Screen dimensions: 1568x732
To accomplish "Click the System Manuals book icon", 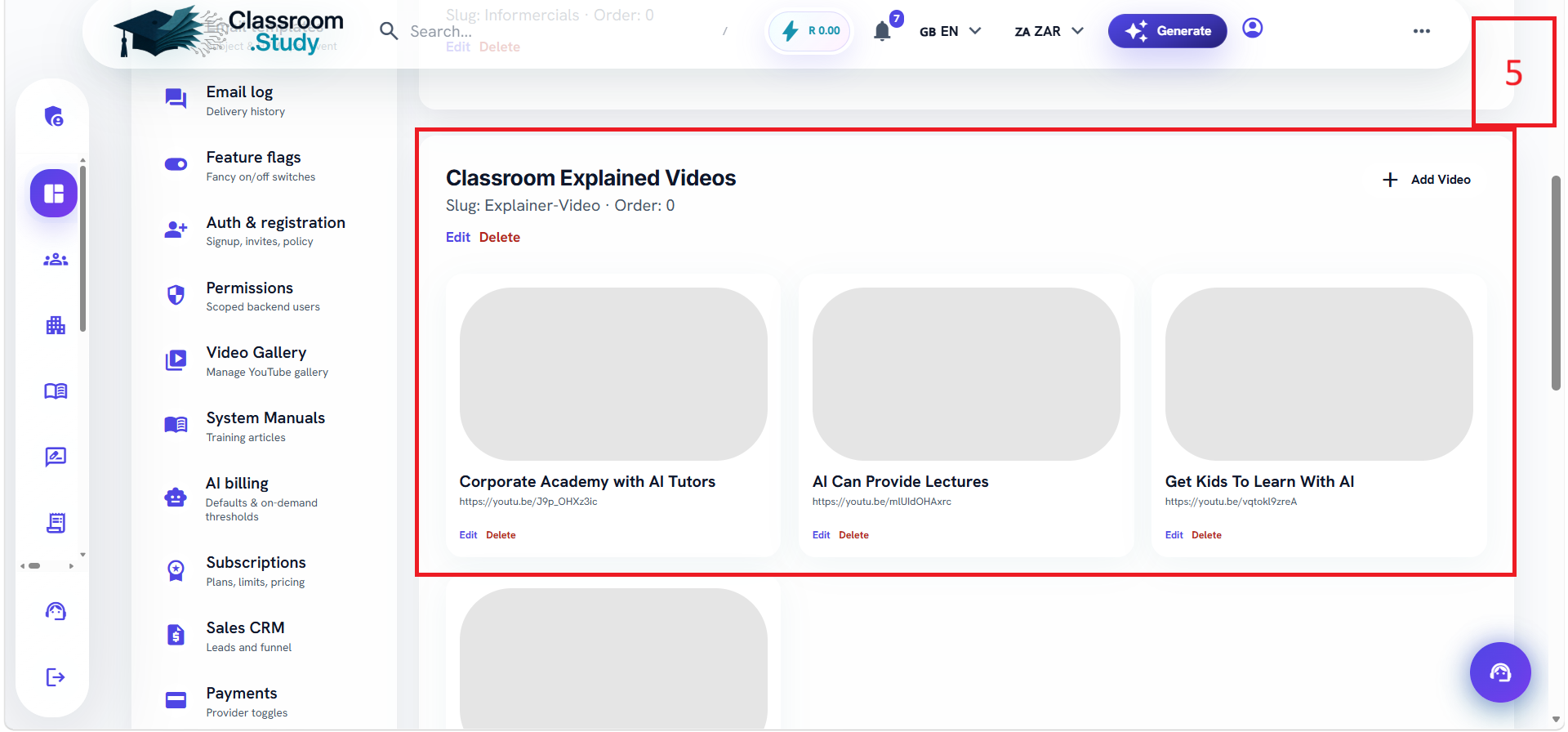I will 176,425.
